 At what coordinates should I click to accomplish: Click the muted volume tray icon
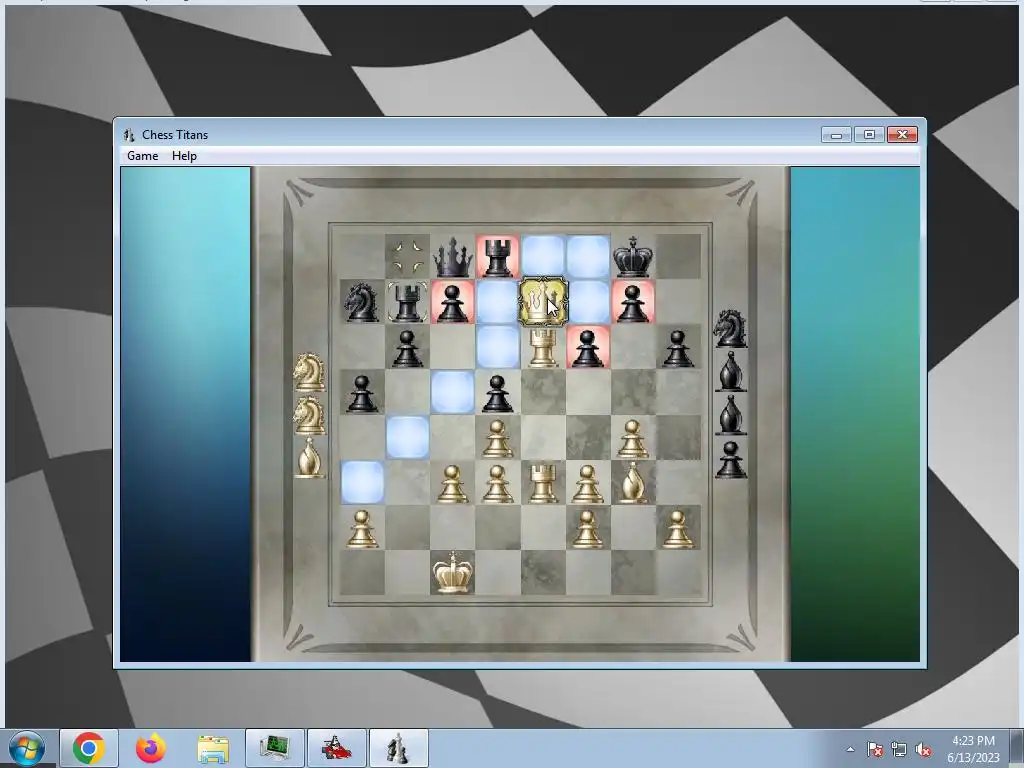(923, 750)
